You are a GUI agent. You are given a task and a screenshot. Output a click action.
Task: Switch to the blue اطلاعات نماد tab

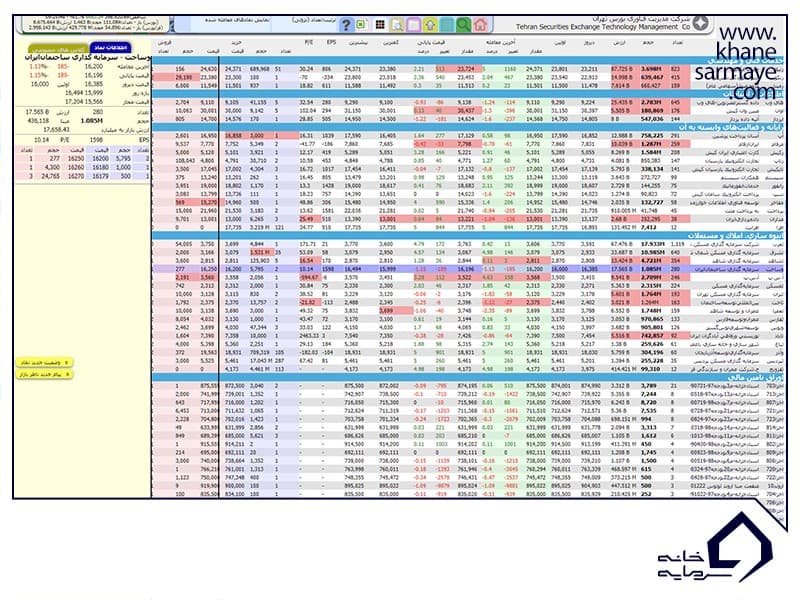coord(111,47)
